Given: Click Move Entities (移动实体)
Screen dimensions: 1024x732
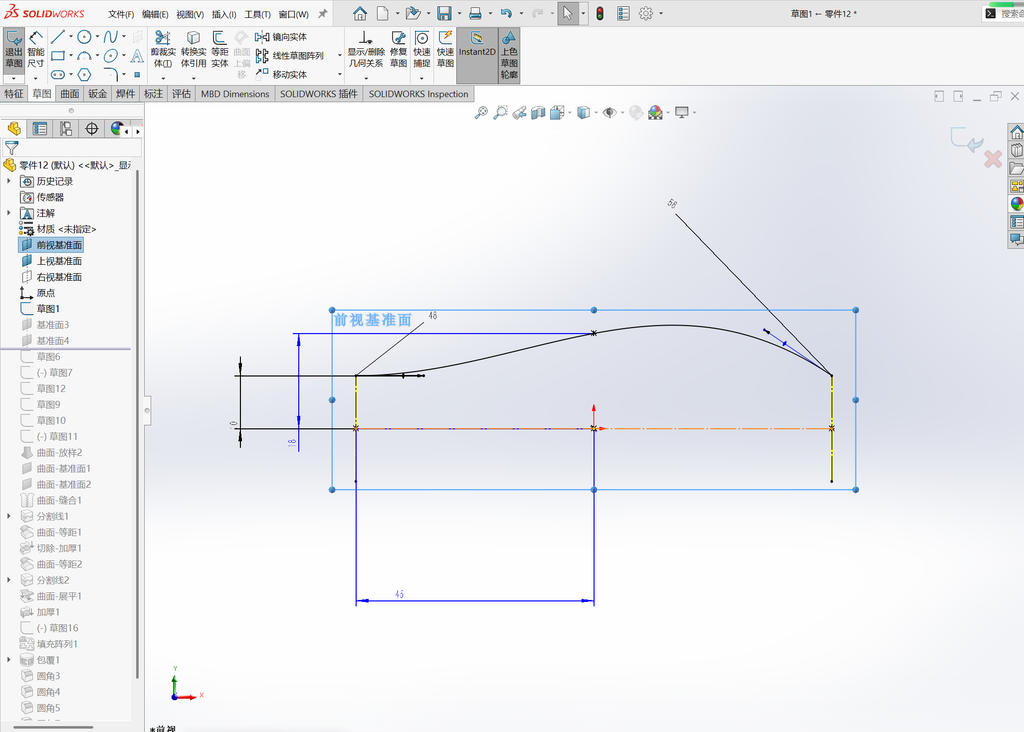Looking at the screenshot, I should [281, 74].
